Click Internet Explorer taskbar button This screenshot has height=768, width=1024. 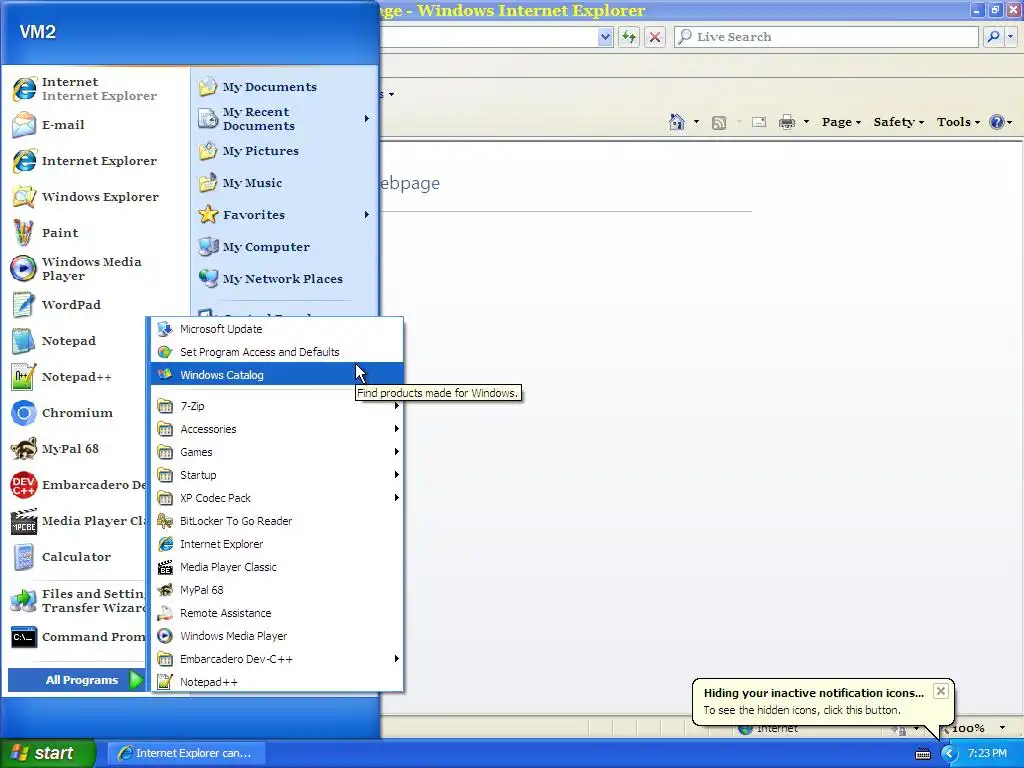(x=186, y=753)
